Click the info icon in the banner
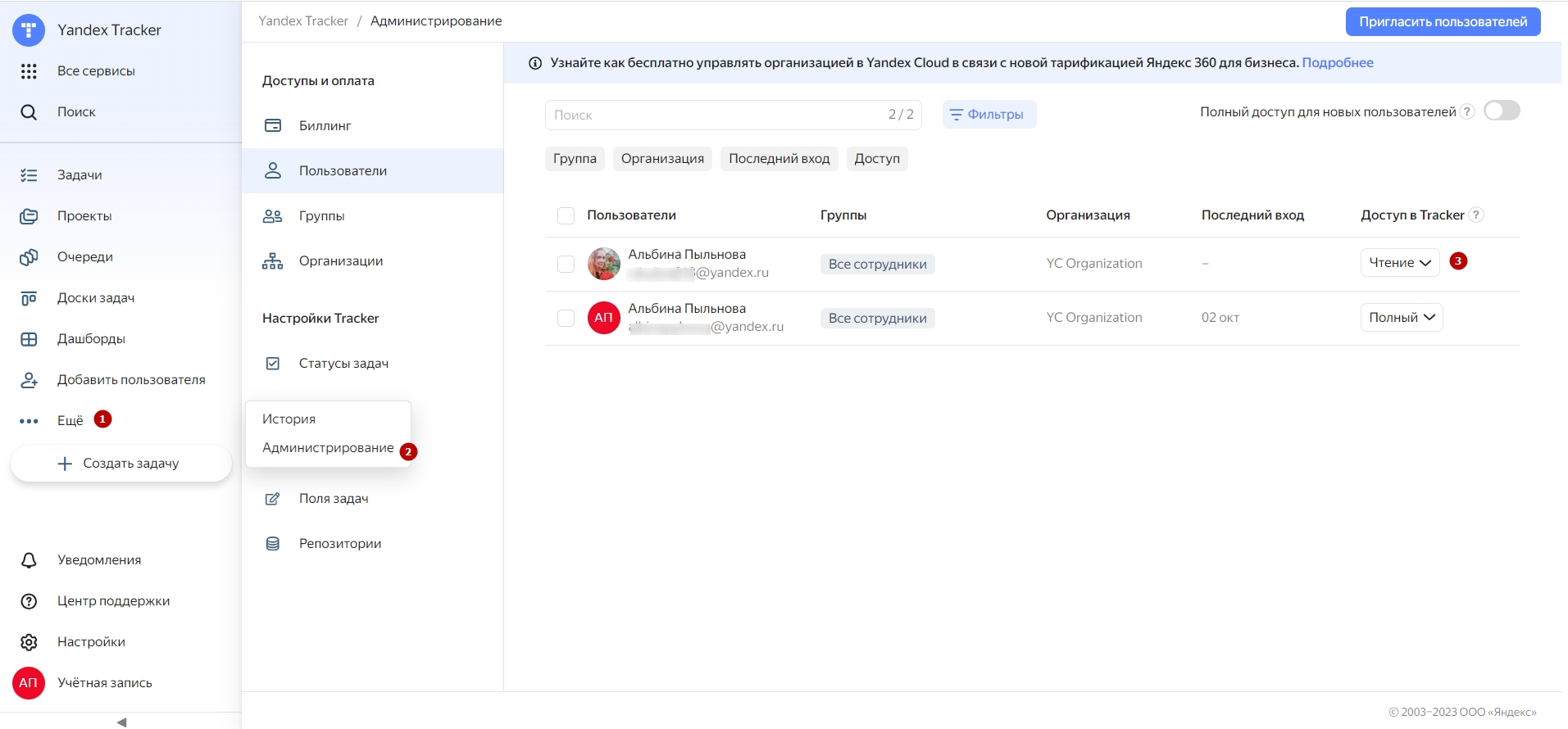 click(535, 63)
